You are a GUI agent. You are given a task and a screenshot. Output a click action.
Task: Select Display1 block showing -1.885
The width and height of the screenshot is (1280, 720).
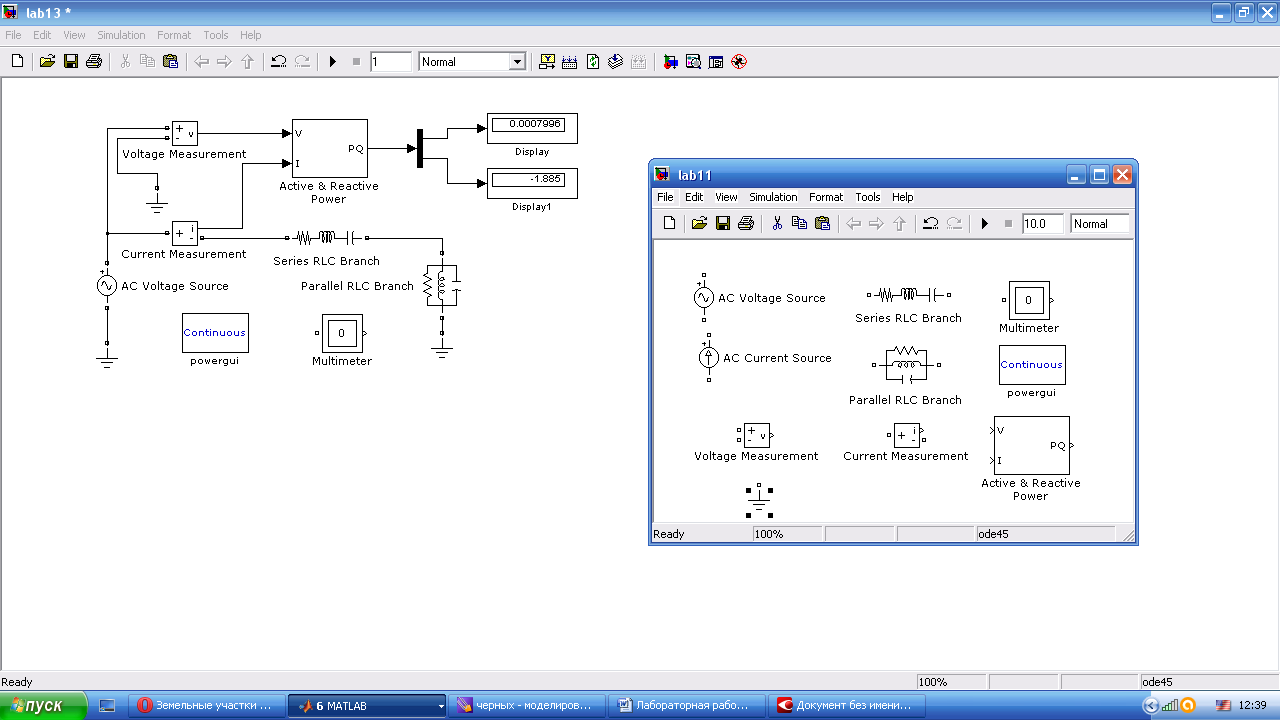(532, 183)
